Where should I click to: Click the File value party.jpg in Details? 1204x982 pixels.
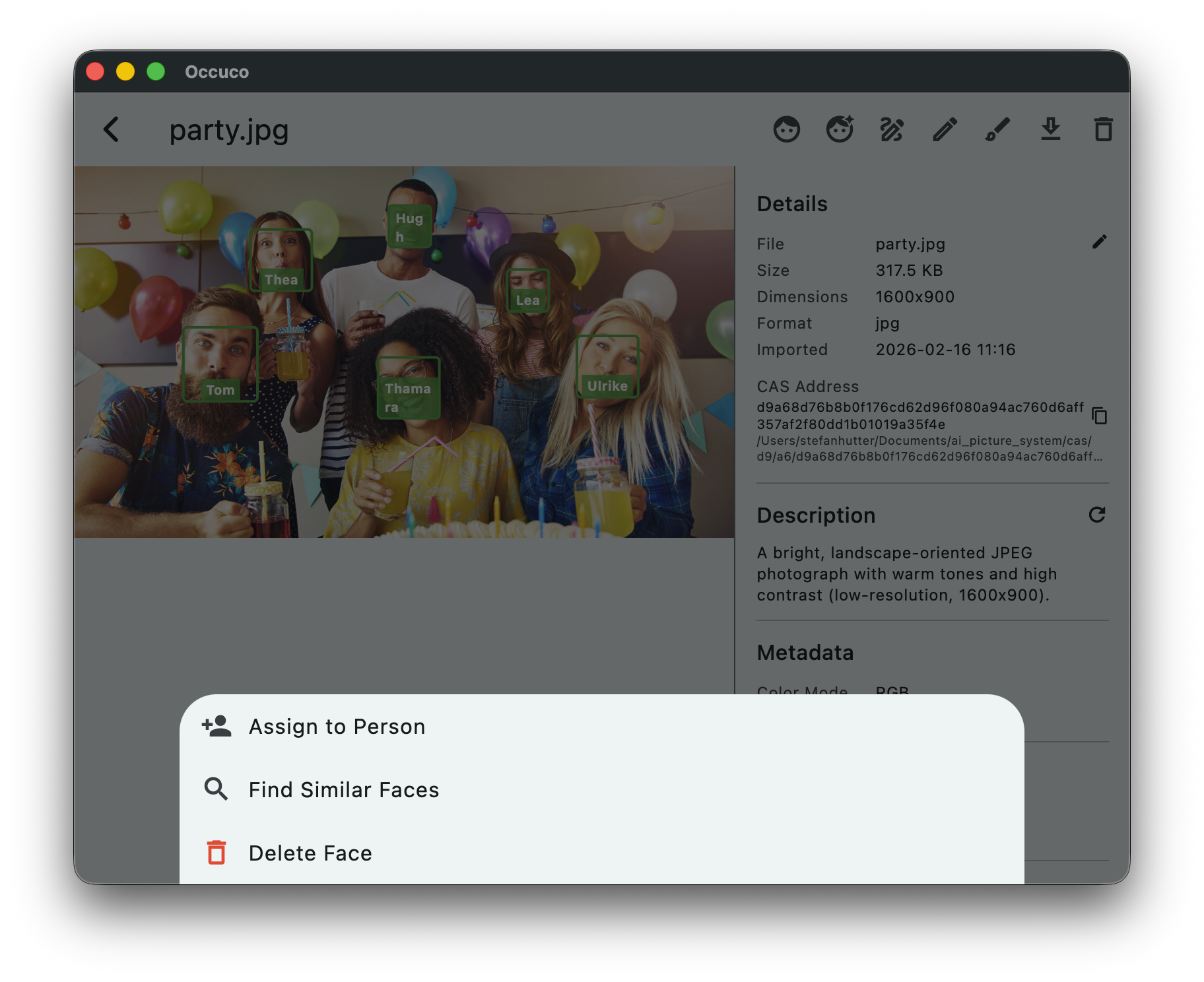tap(910, 244)
